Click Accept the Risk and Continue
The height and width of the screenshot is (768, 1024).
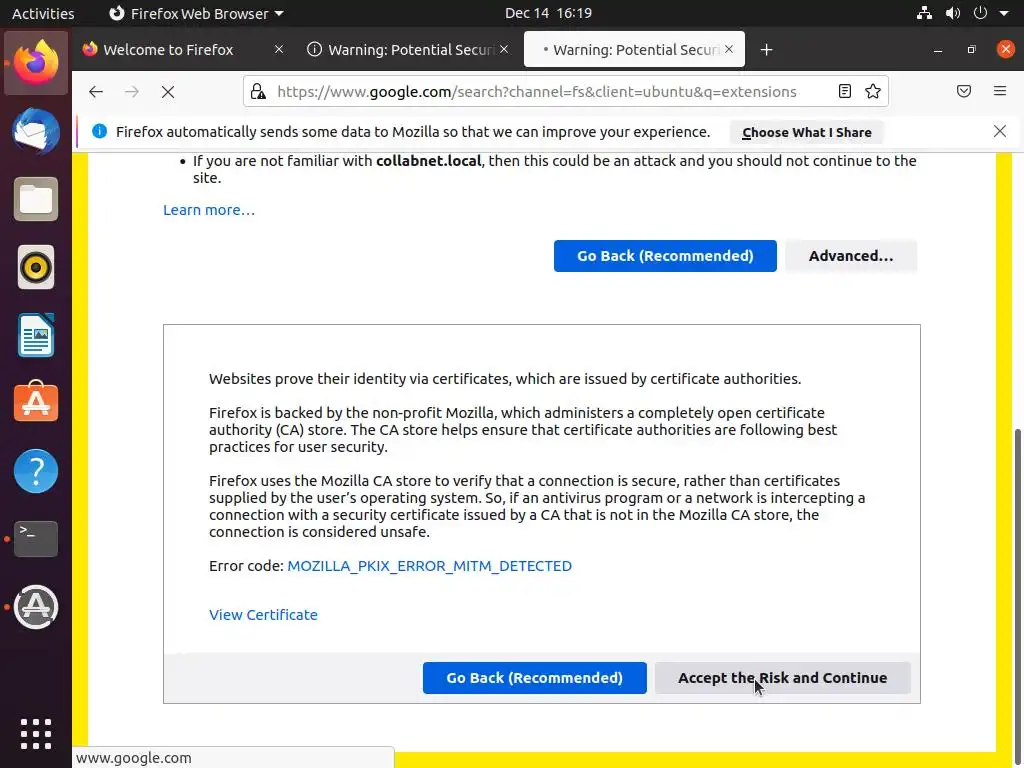pyautogui.click(x=782, y=678)
